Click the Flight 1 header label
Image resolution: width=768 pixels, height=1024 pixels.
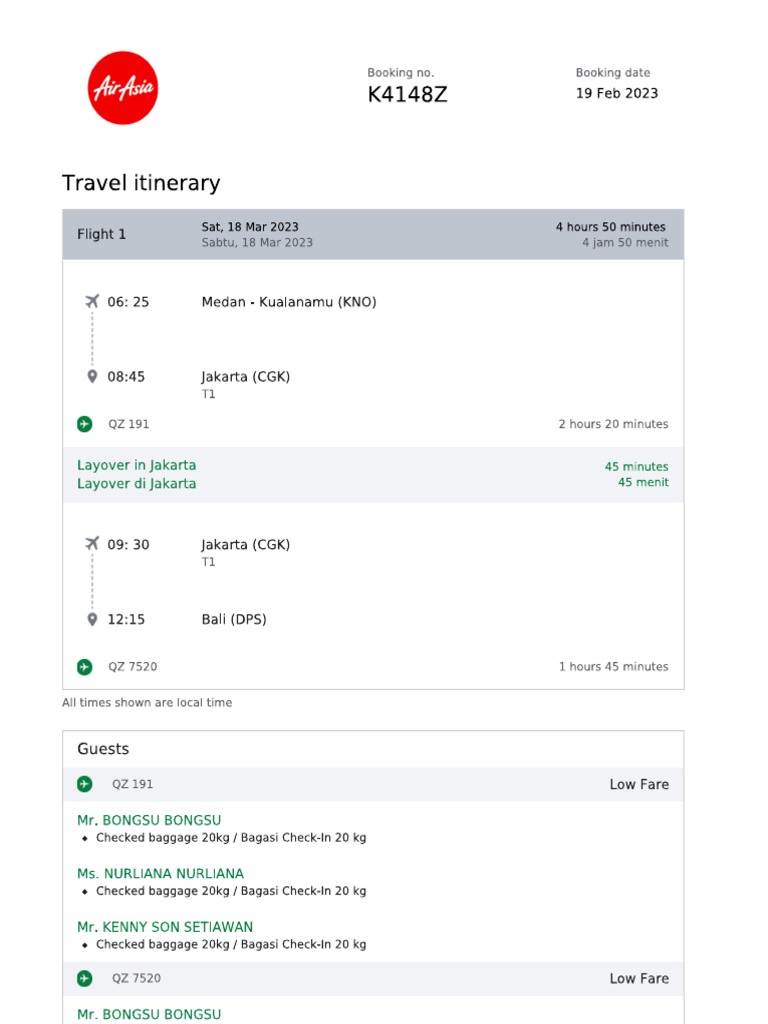click(x=102, y=235)
